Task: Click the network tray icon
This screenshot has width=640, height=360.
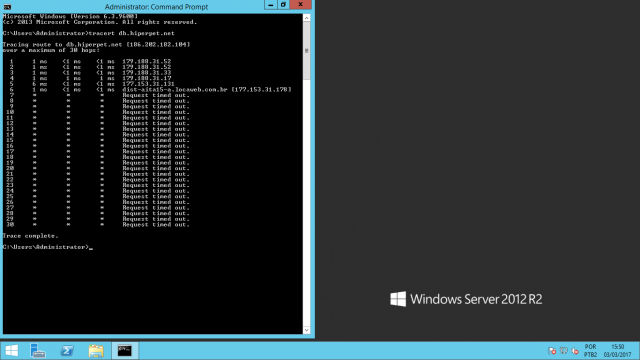Action: (x=564, y=351)
